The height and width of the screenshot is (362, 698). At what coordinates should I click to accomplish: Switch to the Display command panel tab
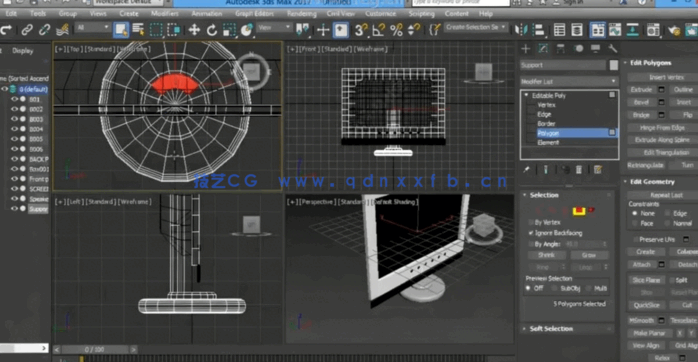point(596,49)
